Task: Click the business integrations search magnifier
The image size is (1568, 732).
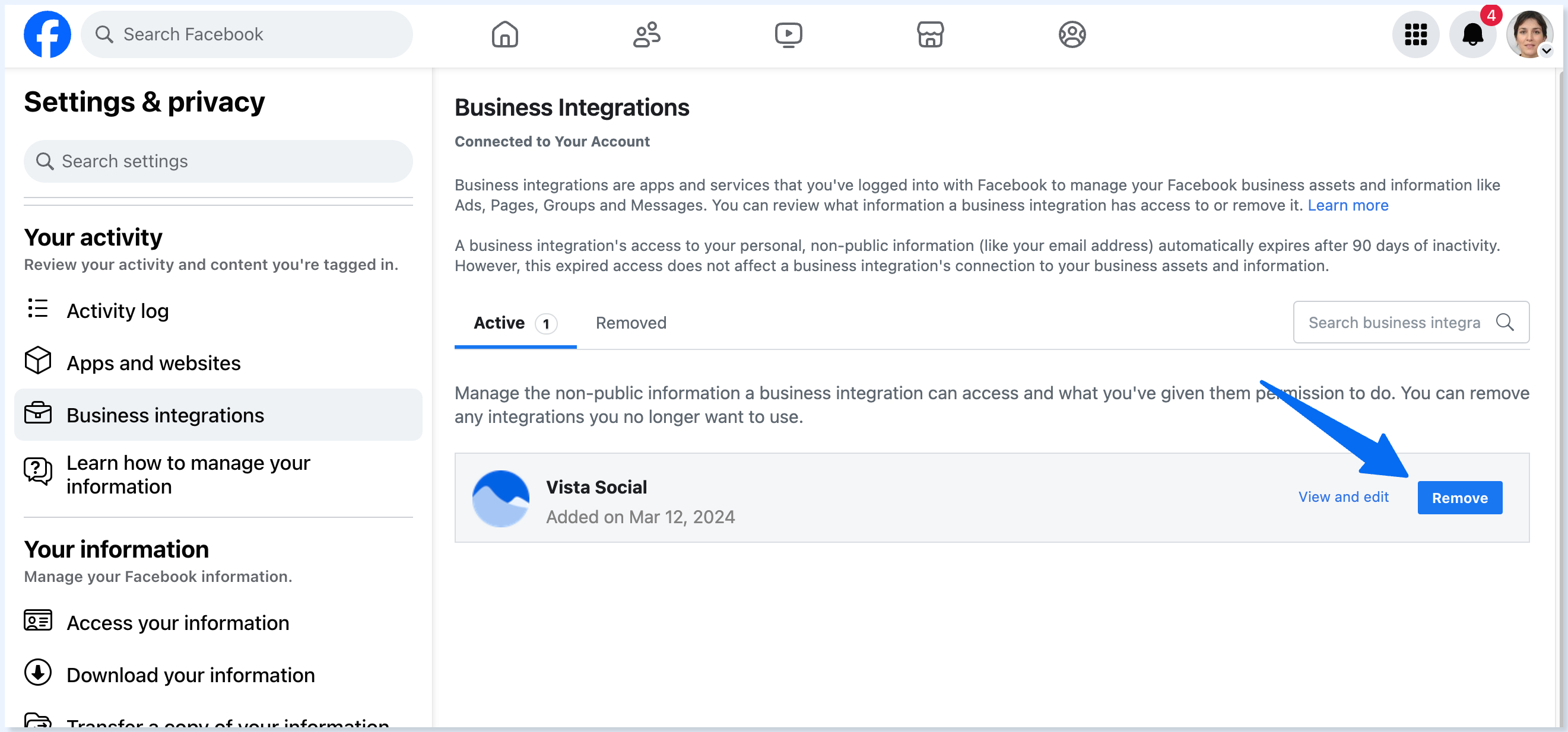Action: coord(1504,322)
